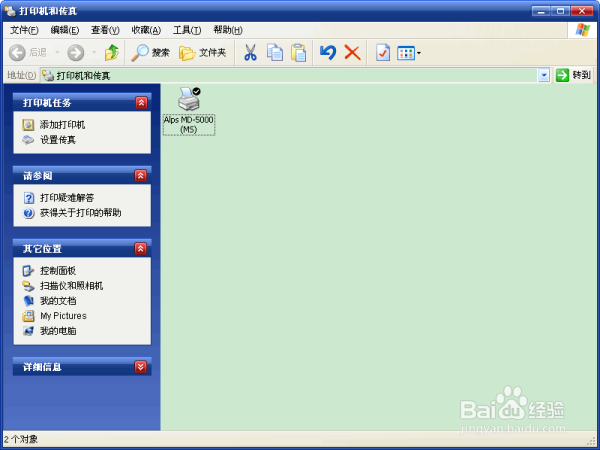
Task: Click the 打印机任务 panel header title
Action: click(x=47, y=103)
